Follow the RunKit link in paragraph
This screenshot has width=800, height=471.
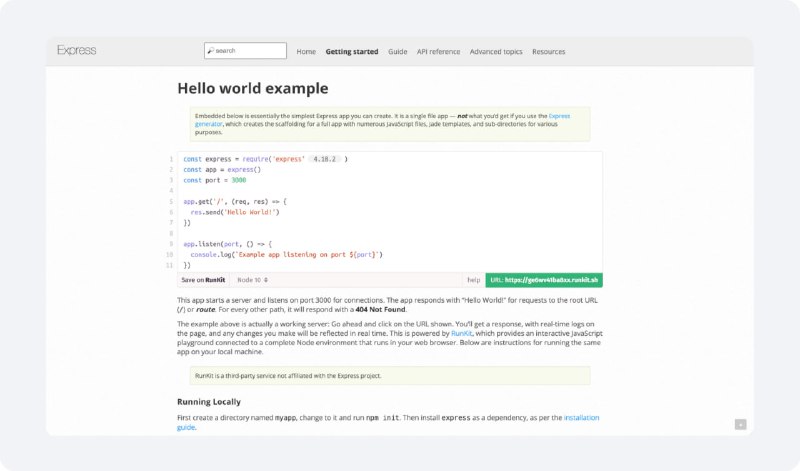(462, 333)
